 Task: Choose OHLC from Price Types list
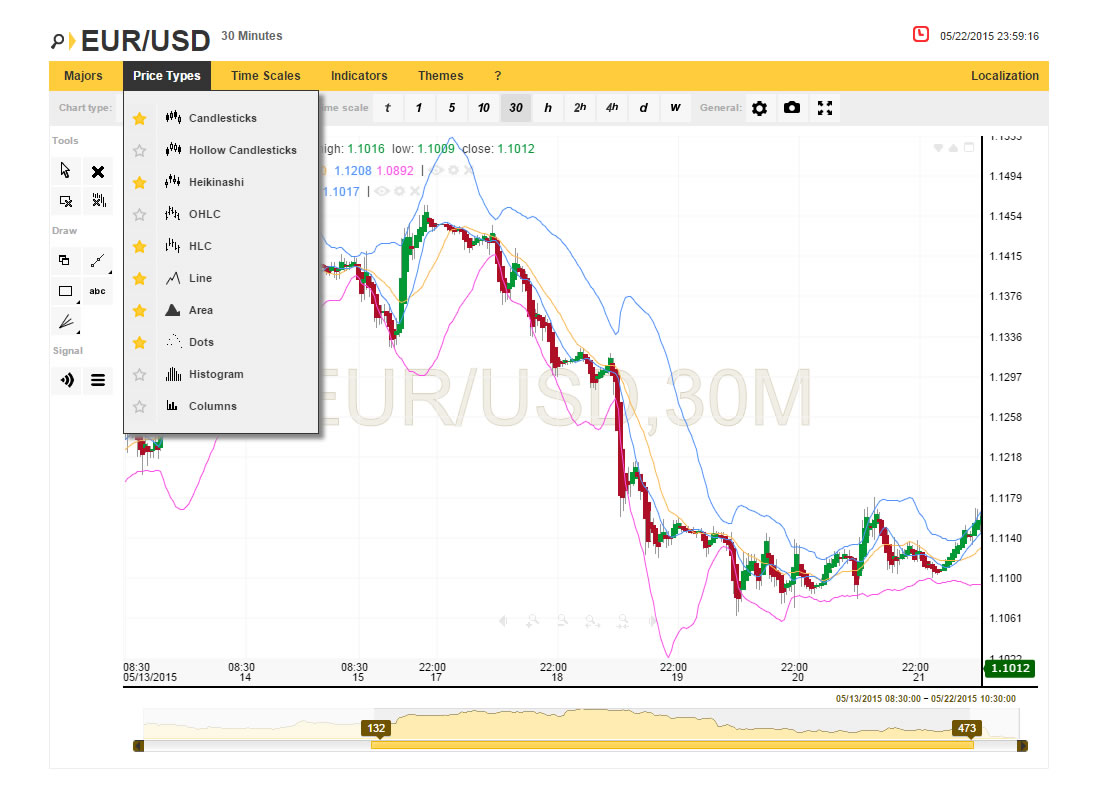coord(204,214)
